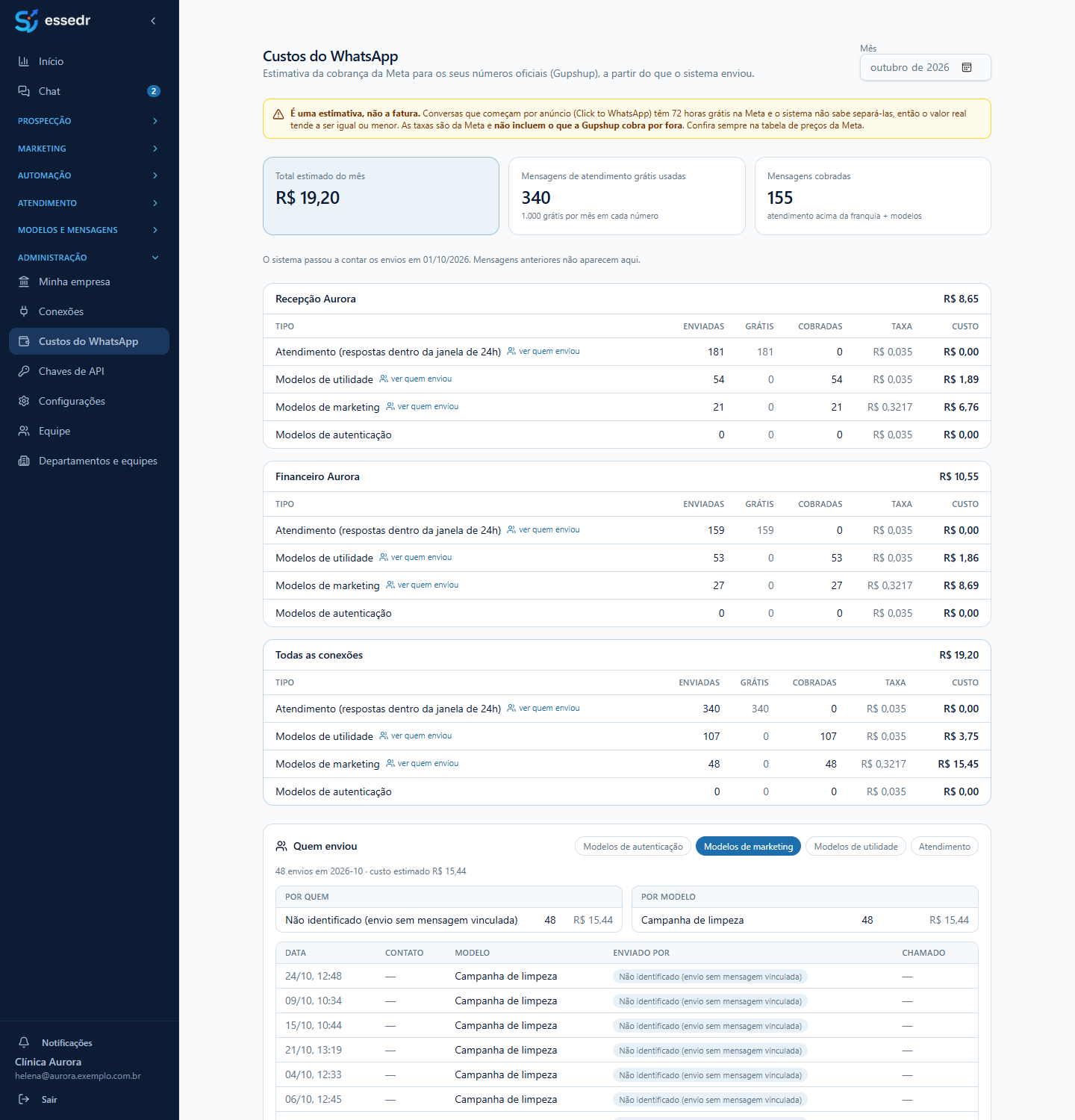Screen dimensions: 1075x1120
Task: Open Minha empresa page
Action: pyautogui.click(x=89, y=281)
